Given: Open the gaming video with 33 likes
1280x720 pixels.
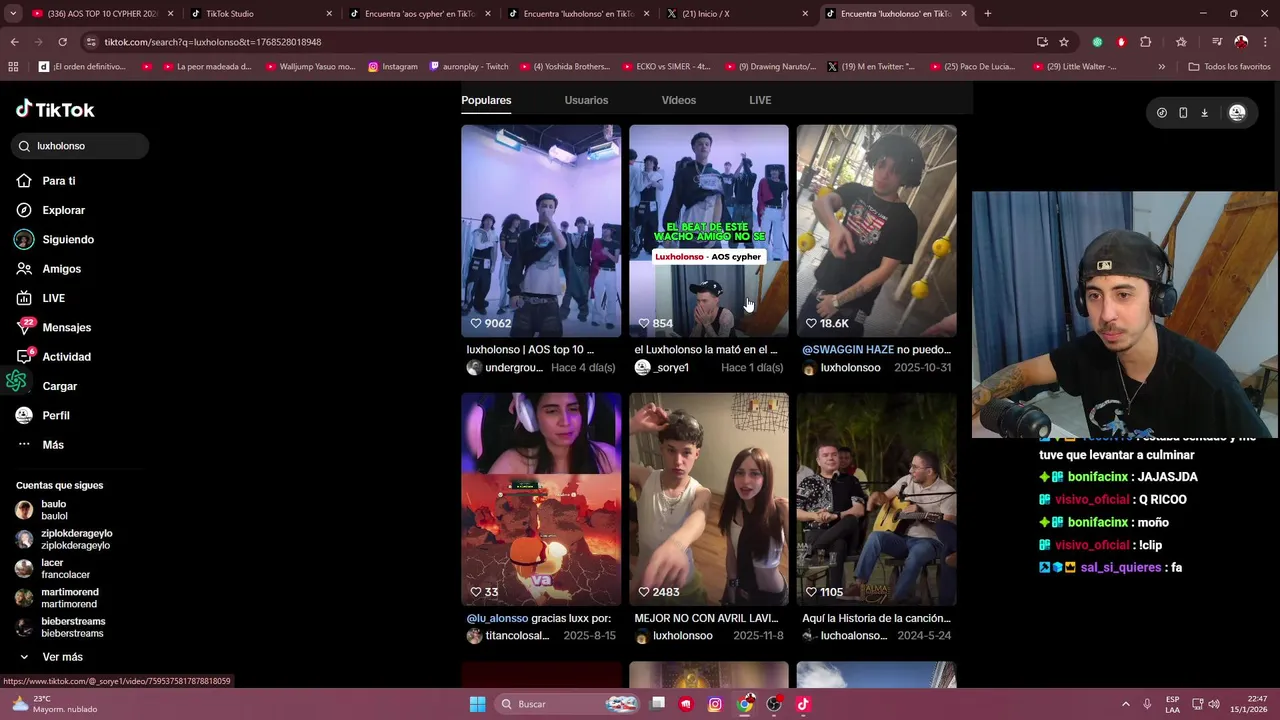Looking at the screenshot, I should (541, 499).
